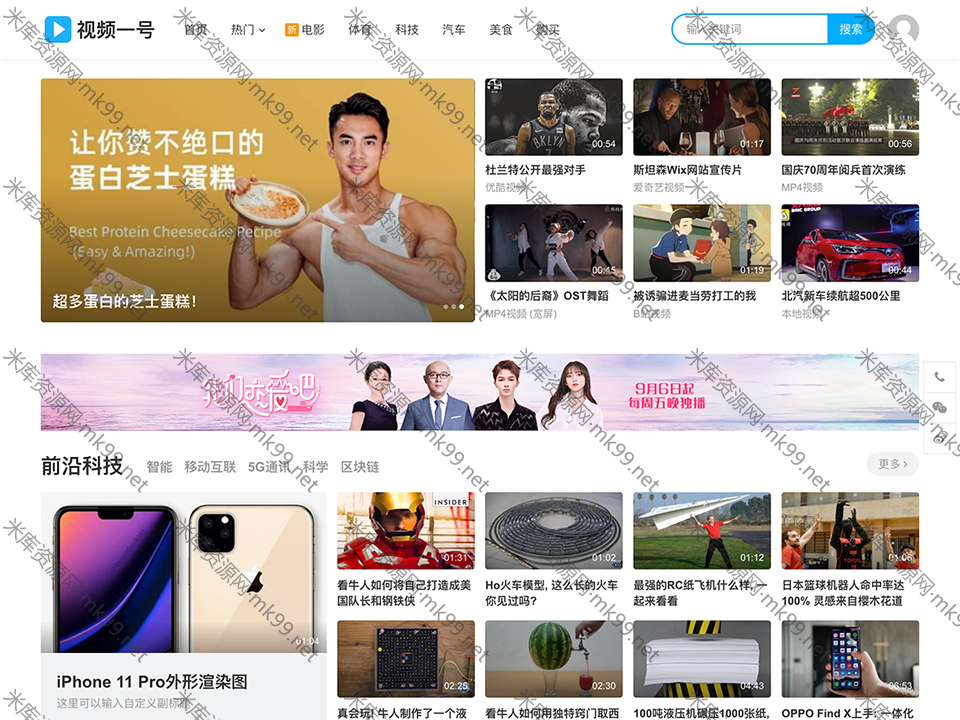The image size is (960, 720).
Task: Click the 杜兰特公开最强对手 title link
Action: click(535, 170)
